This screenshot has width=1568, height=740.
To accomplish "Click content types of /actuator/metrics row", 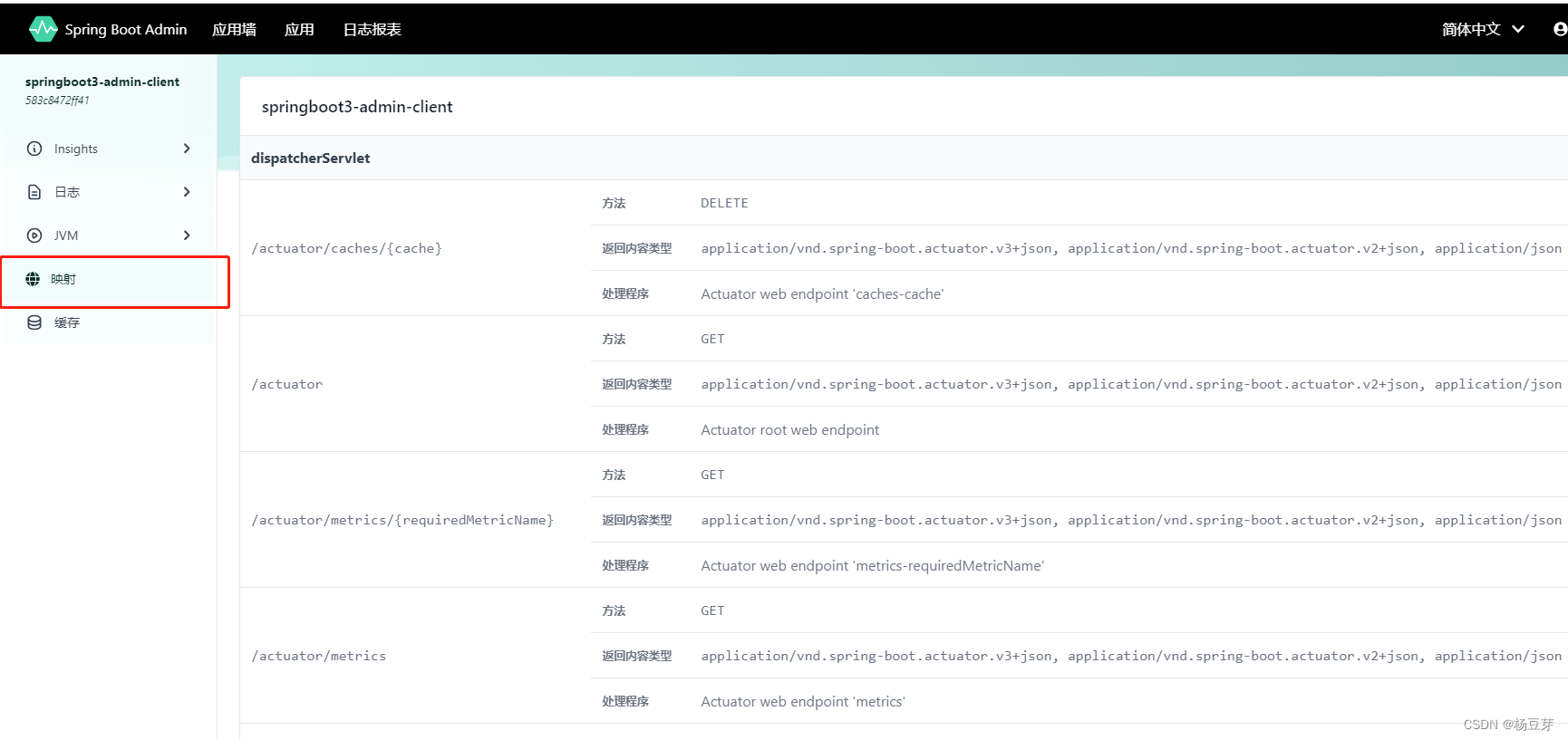I will [1131, 656].
